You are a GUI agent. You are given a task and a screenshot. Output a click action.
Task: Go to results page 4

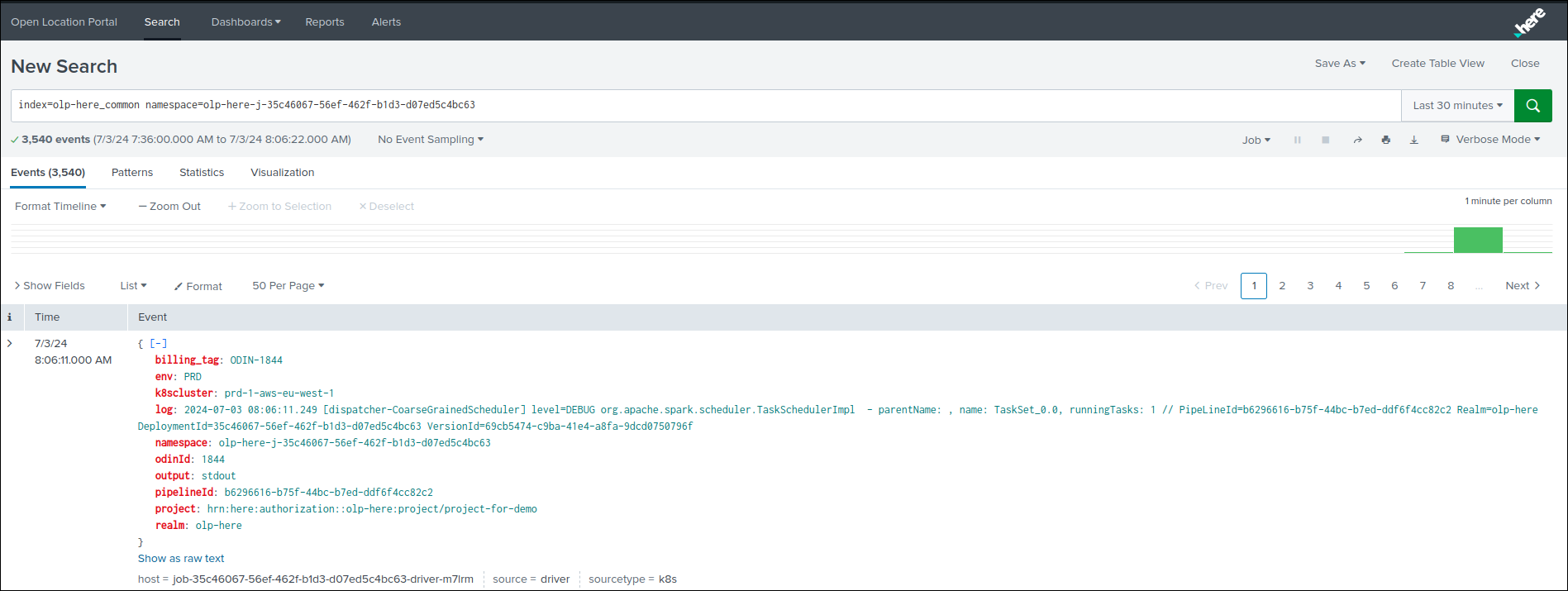click(x=1338, y=286)
